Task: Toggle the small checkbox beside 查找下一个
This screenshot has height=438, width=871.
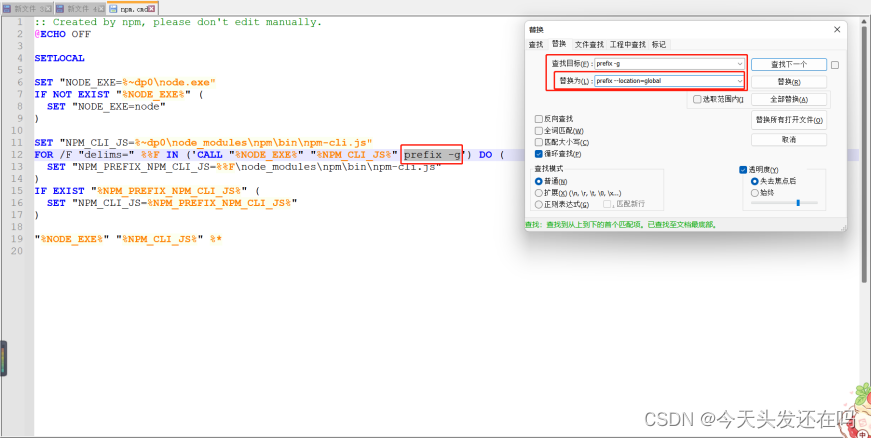Action: point(835,65)
